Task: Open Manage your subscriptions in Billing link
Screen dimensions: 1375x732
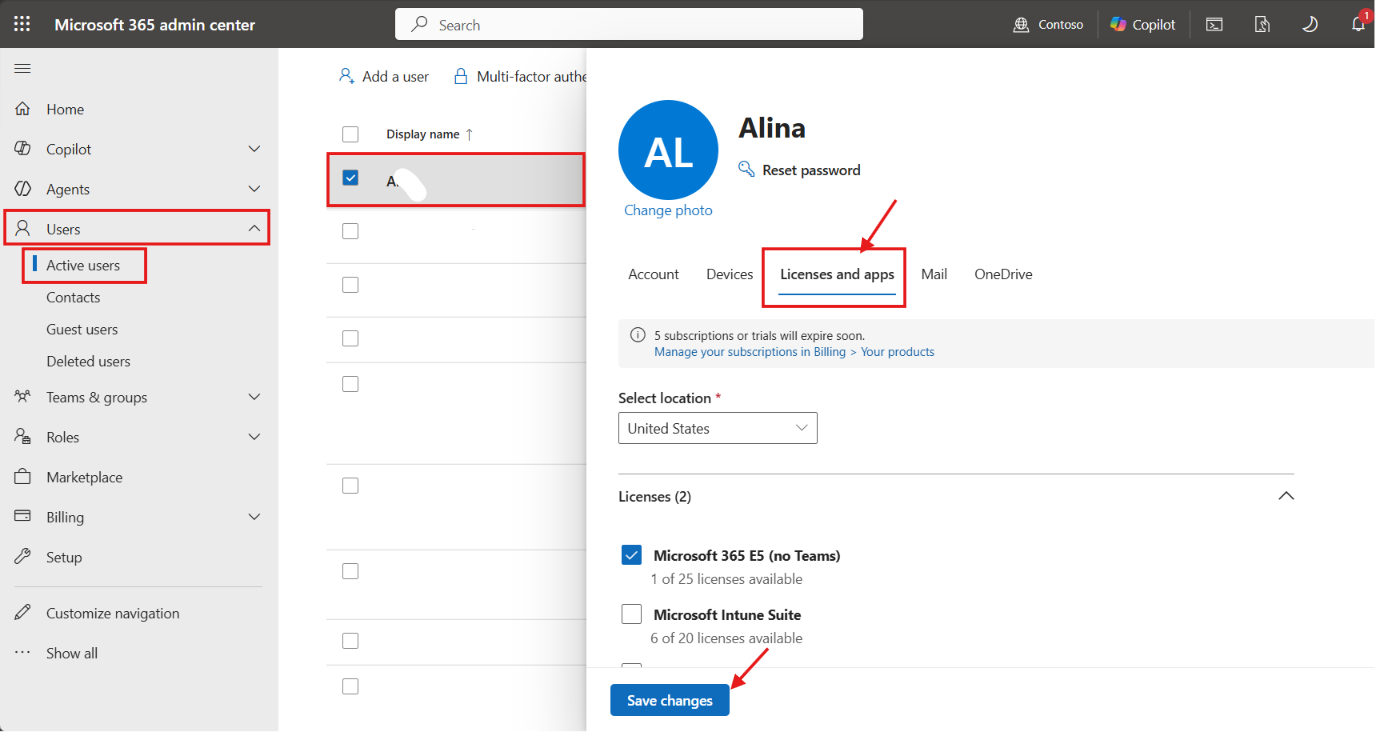Action: [794, 352]
